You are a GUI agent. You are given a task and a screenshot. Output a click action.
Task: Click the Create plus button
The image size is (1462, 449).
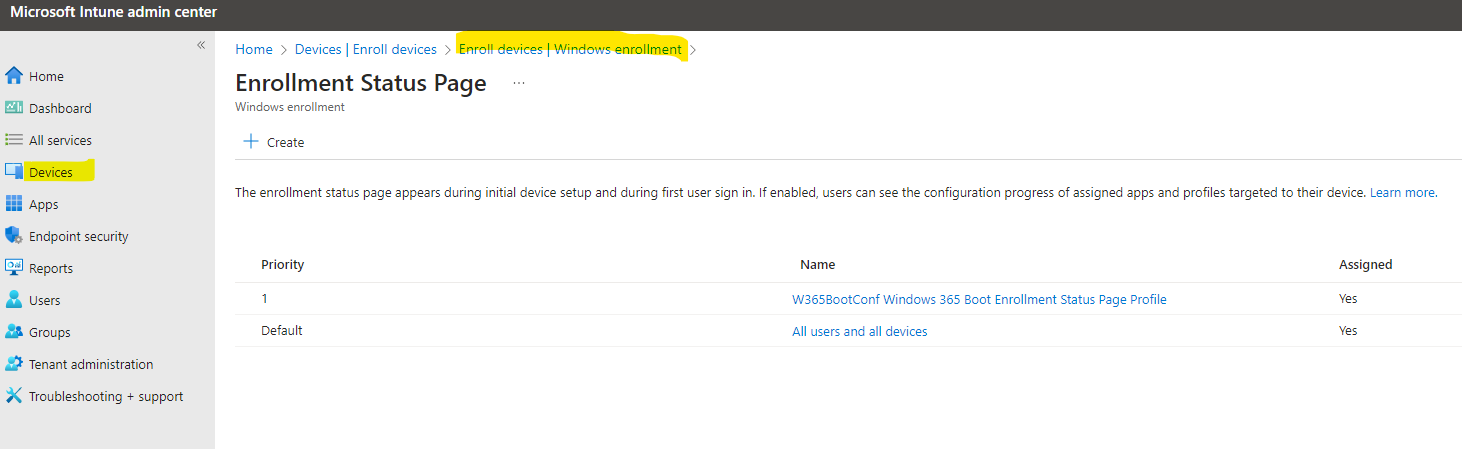pyautogui.click(x=274, y=142)
